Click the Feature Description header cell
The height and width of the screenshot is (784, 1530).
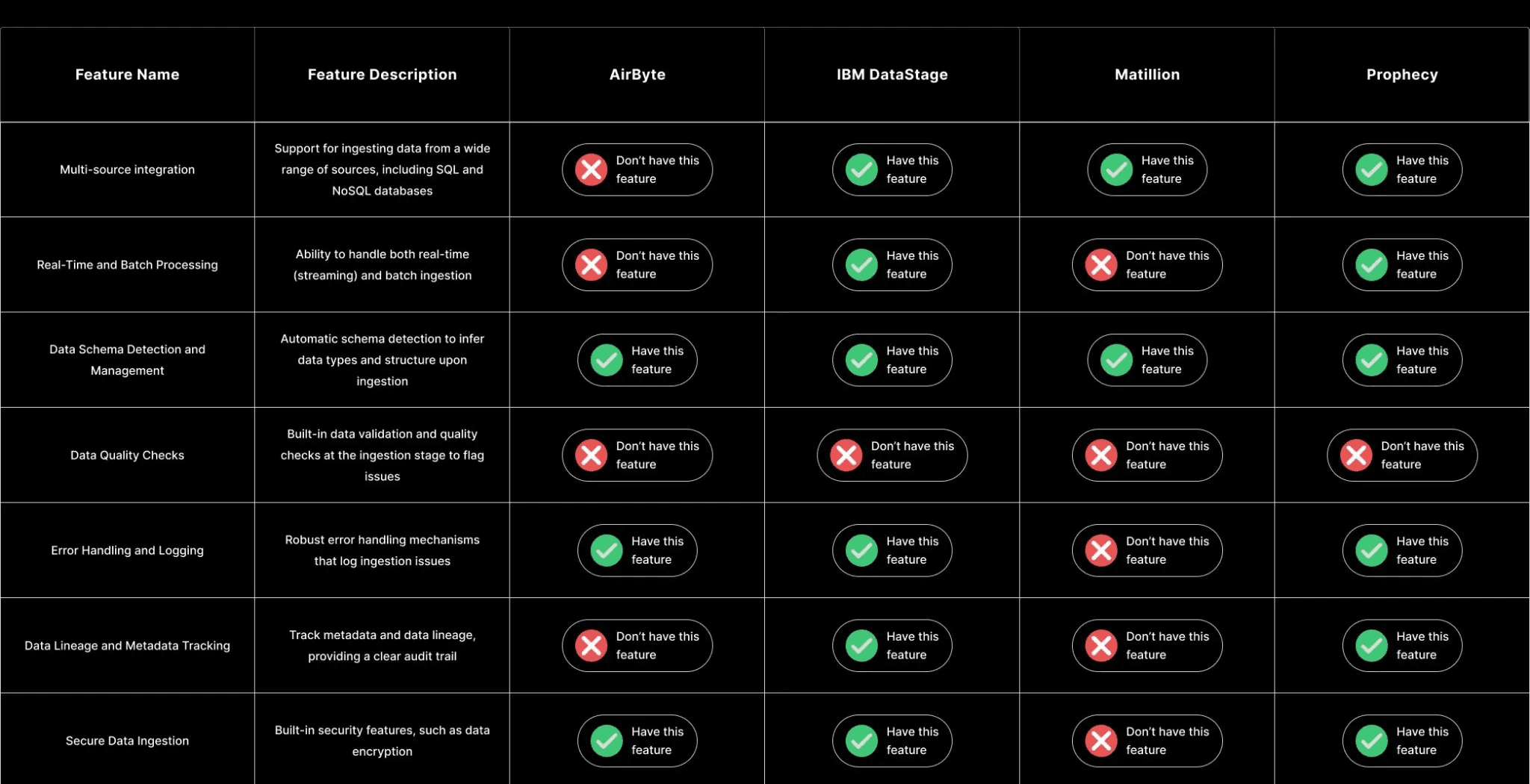382,74
